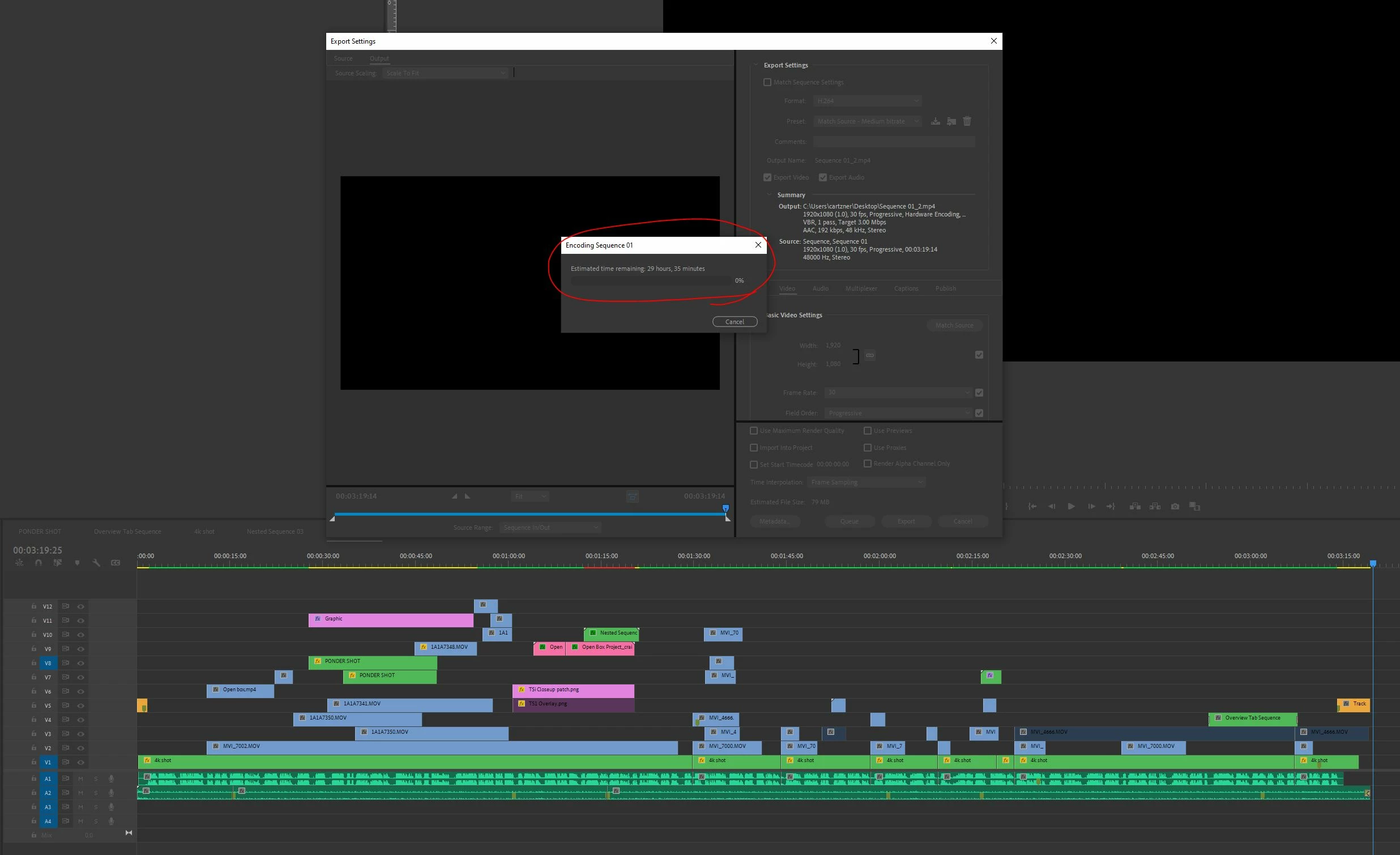This screenshot has width=1400, height=855.
Task: Open the Time Interpolation dropdown
Action: [866, 483]
